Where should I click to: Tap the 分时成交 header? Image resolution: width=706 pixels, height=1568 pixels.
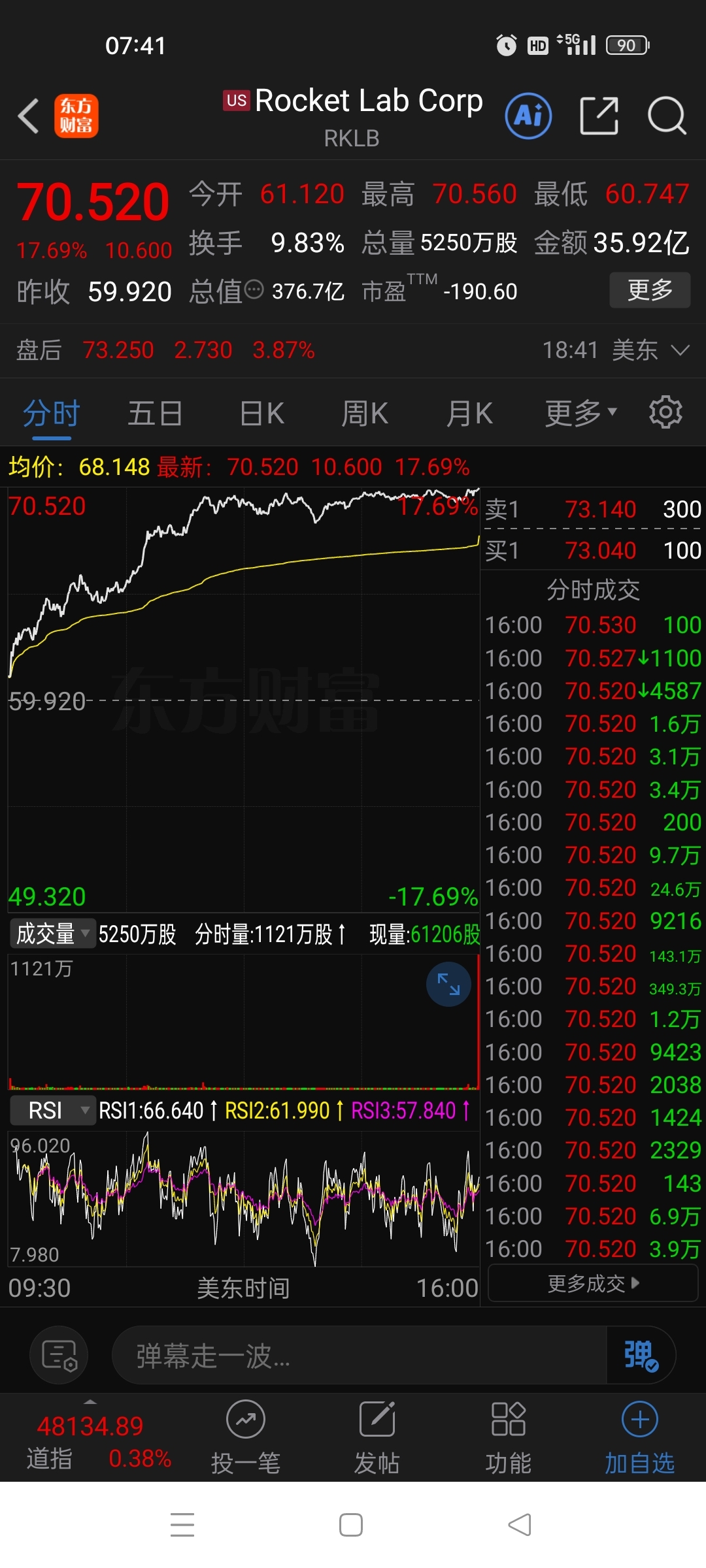coord(593,589)
